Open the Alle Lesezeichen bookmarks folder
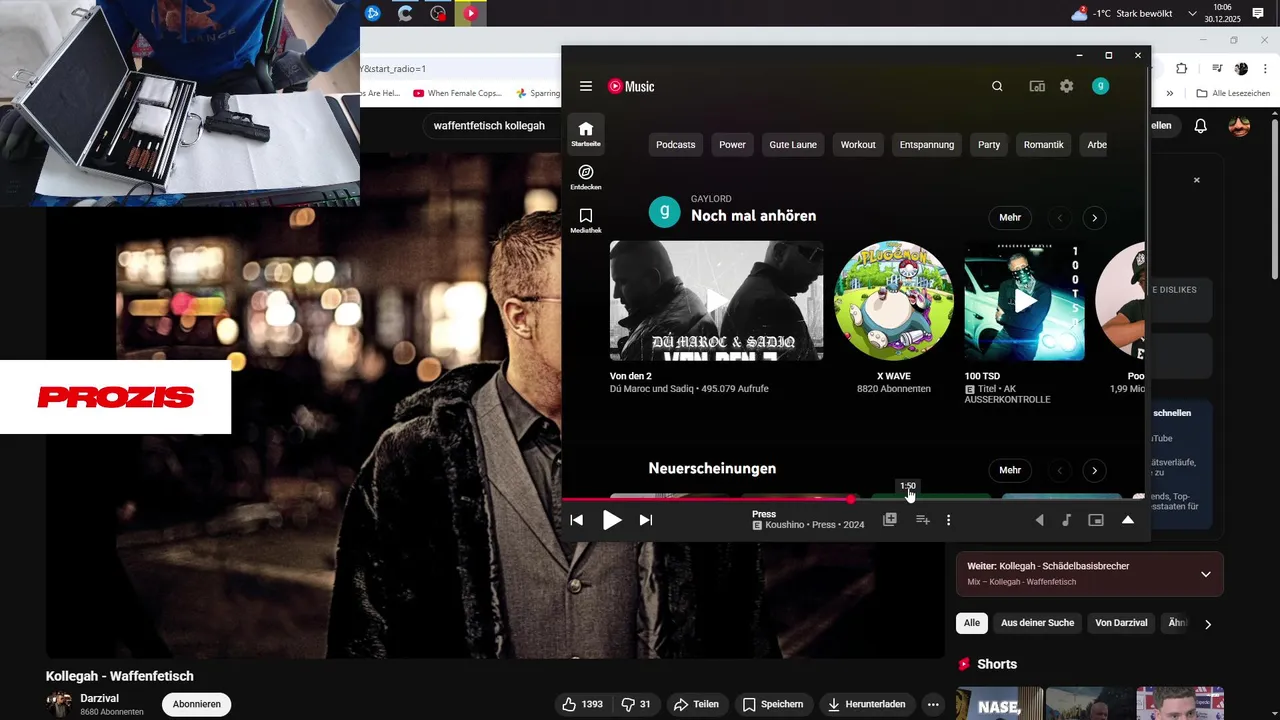 coord(1233,93)
